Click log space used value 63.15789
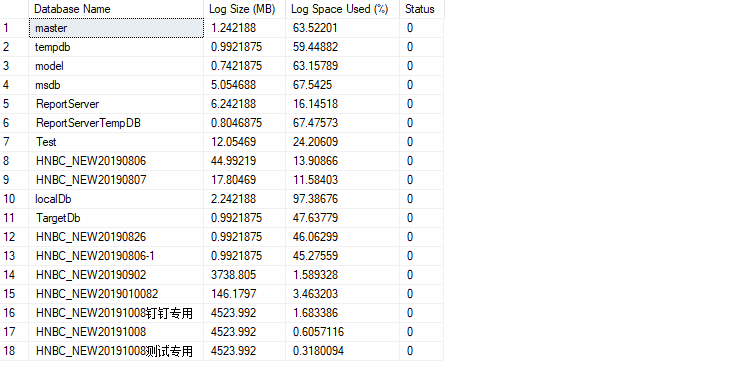This screenshot has width=739, height=371. [x=315, y=66]
